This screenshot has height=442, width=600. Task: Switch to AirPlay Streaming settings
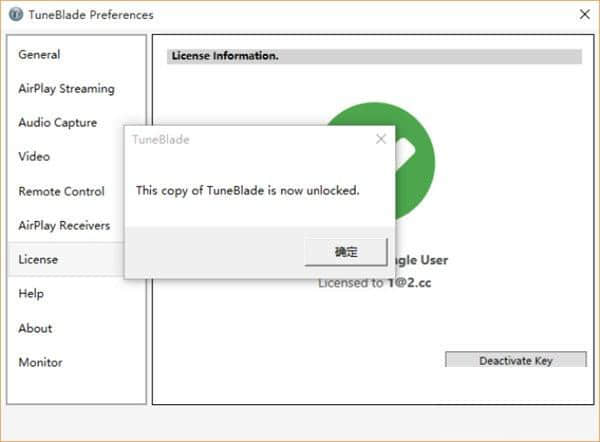[66, 89]
